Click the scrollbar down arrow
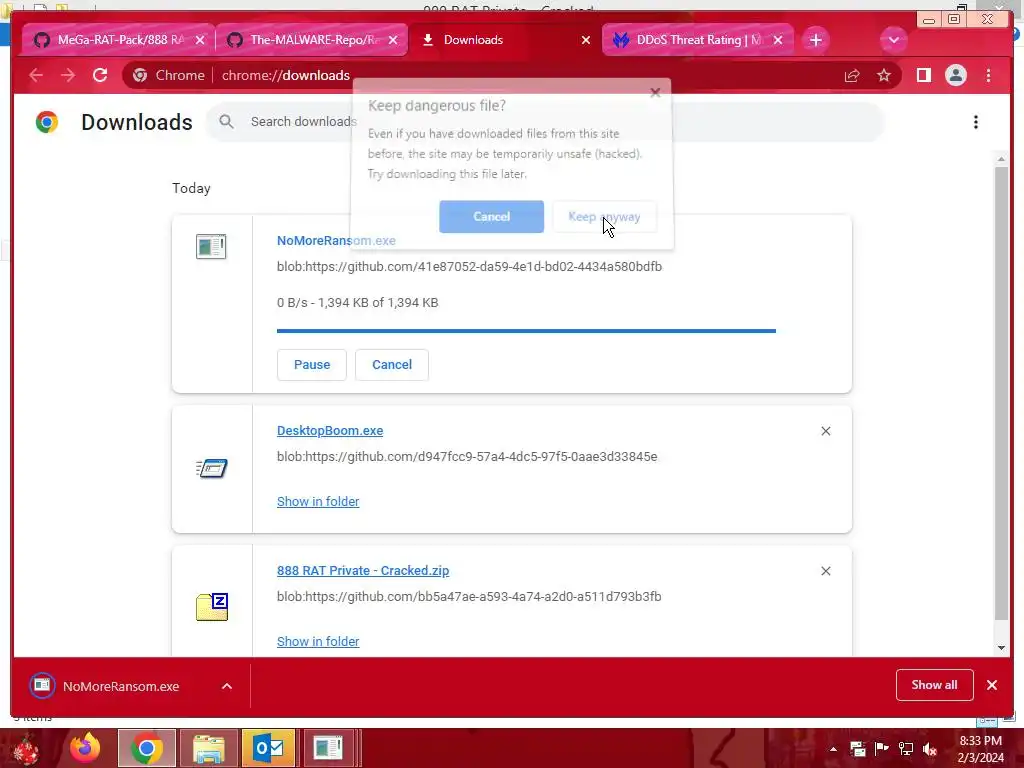Image resolution: width=1024 pixels, height=768 pixels. click(x=1001, y=648)
